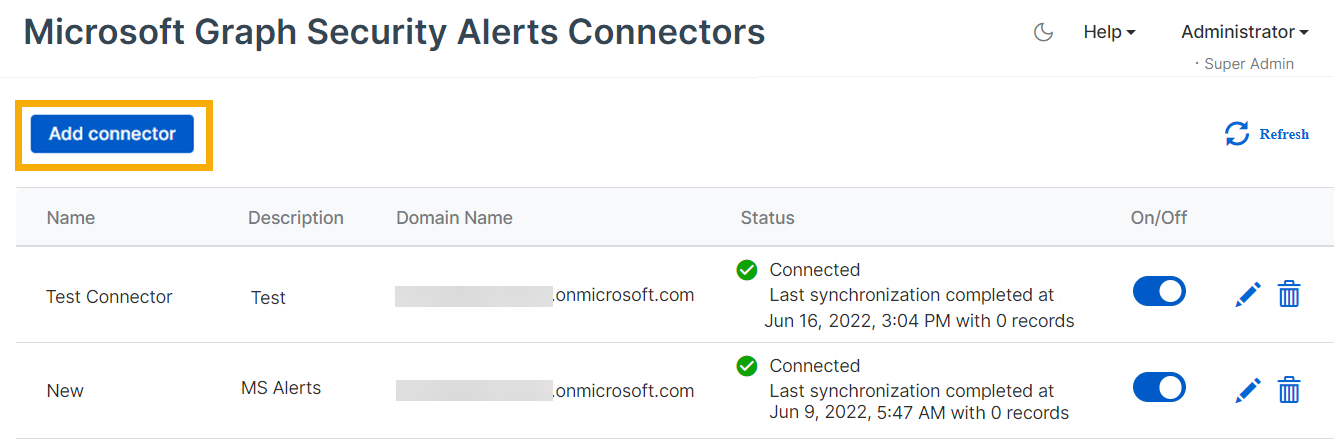Viewport: 1334px width, 443px height.
Task: Click the Refresh circular arrows icon
Action: click(1237, 134)
